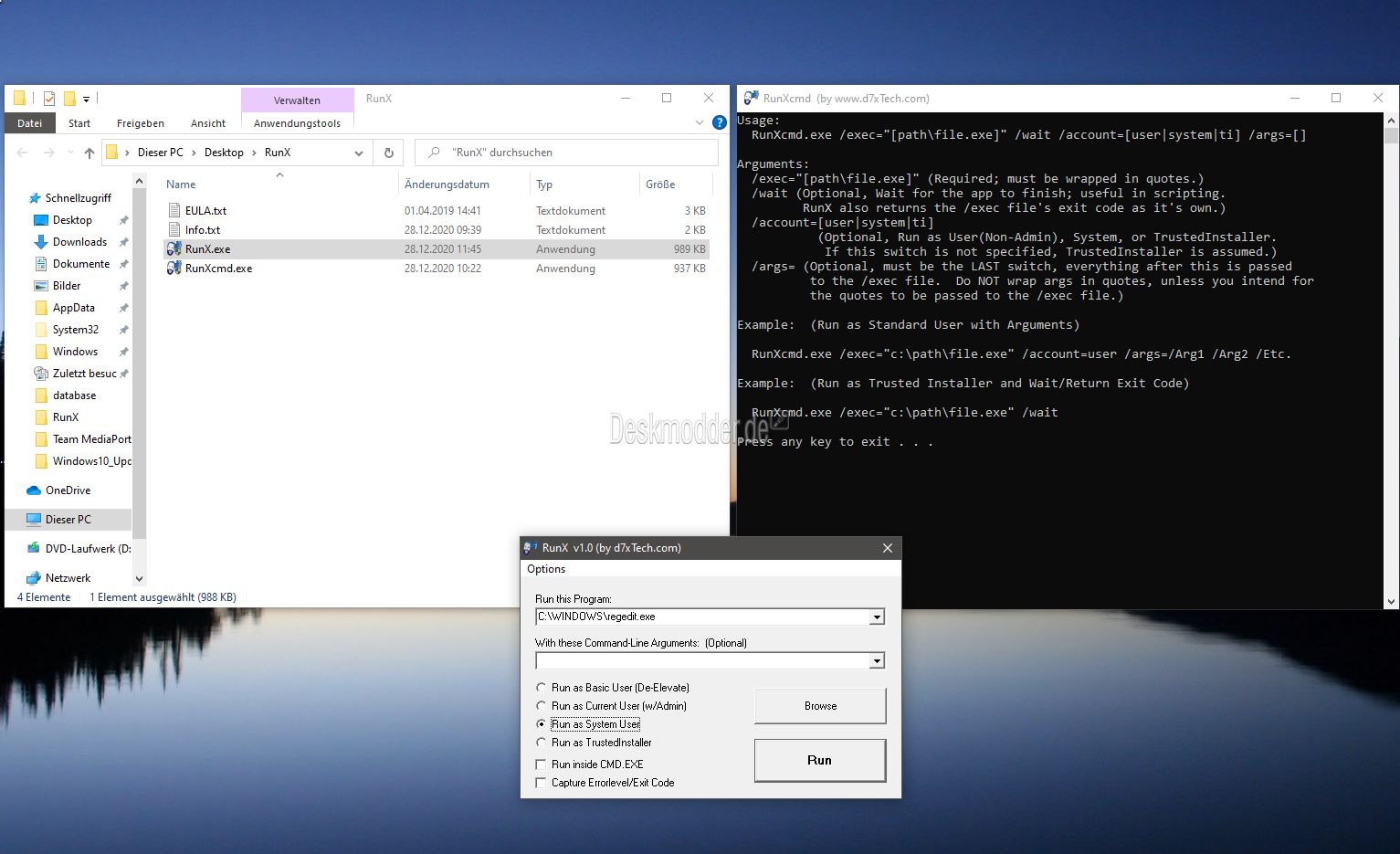Click the RunX v1.0 dialog title icon
Image resolution: width=1400 pixels, height=854 pixels.
531,548
